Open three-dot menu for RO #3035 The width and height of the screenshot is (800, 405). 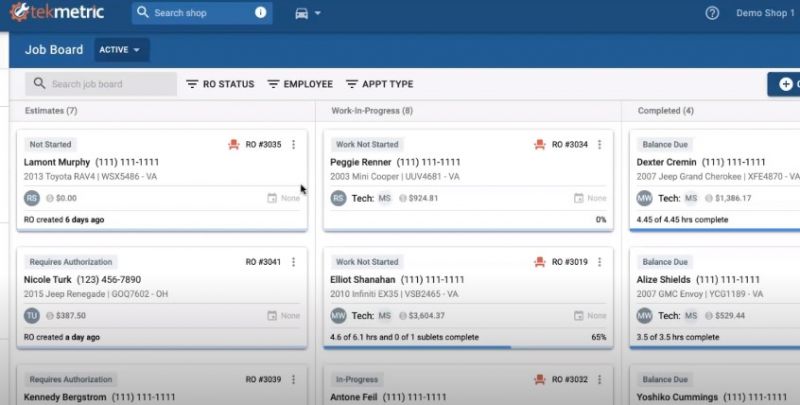coord(293,145)
